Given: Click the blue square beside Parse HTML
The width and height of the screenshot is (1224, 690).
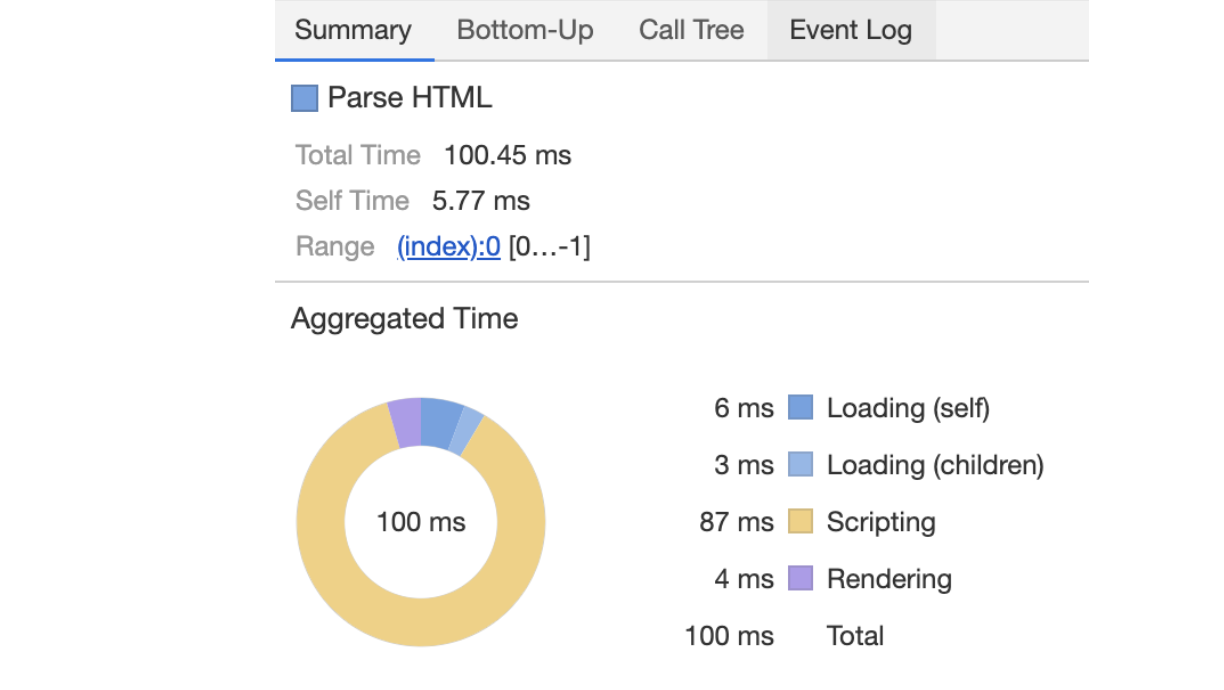Looking at the screenshot, I should point(304,98).
